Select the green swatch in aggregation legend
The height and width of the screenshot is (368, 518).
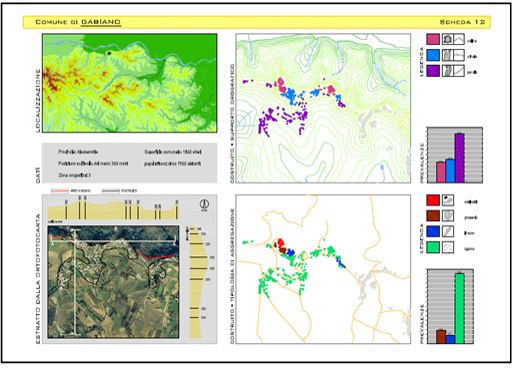click(x=433, y=247)
